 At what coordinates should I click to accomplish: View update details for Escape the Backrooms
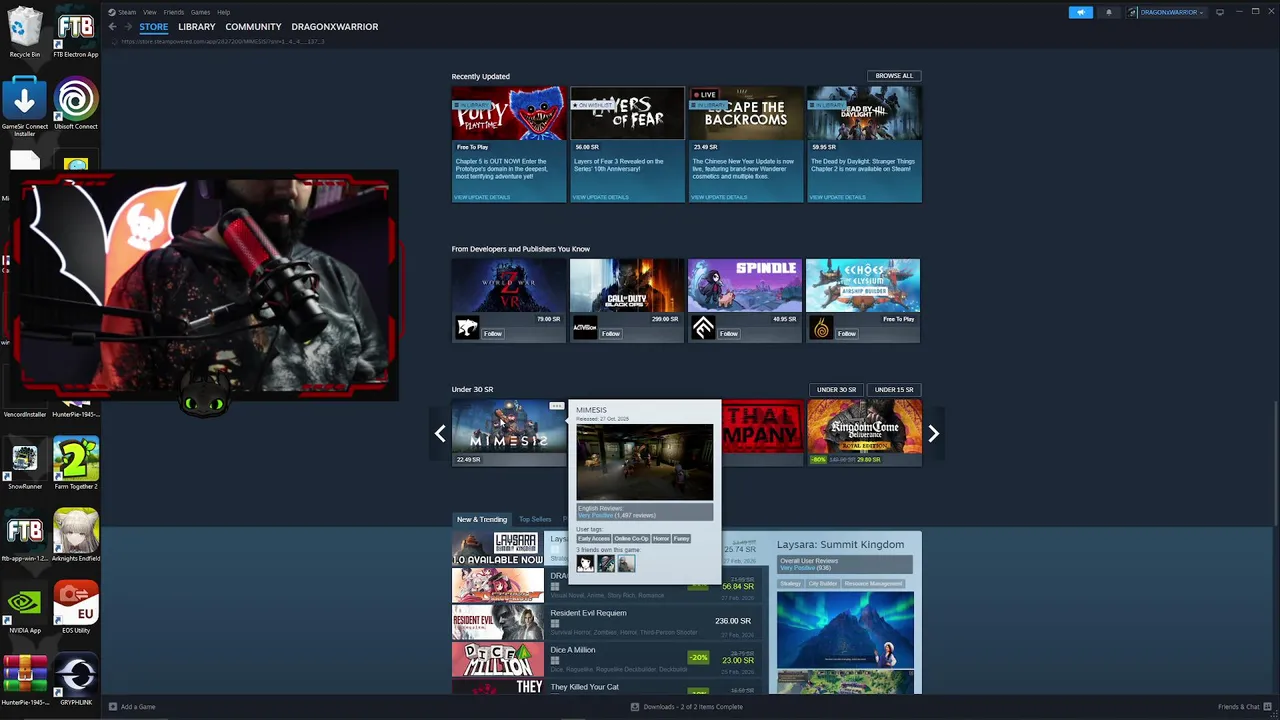718,197
